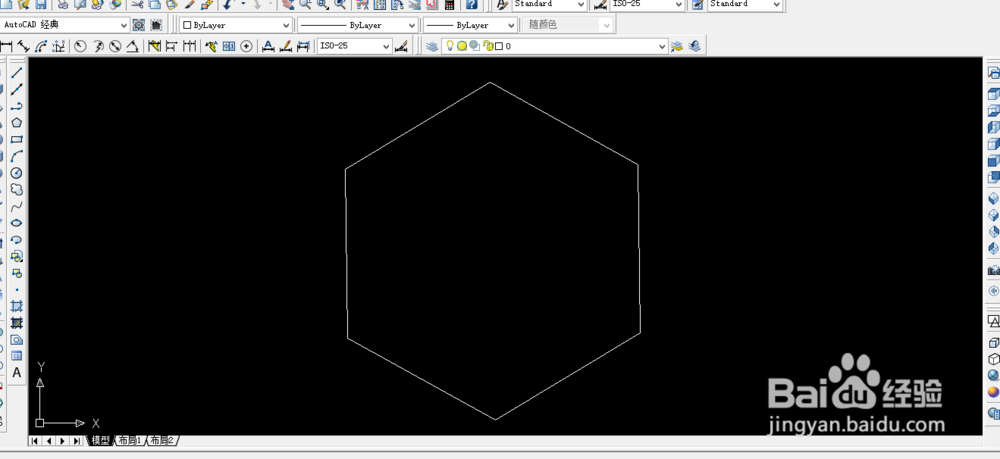The height and width of the screenshot is (459, 1000).
Task: Select the Polyline tool
Action: (x=17, y=106)
